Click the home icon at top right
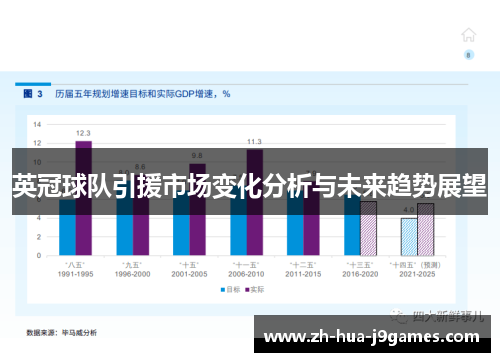 [x=468, y=35]
